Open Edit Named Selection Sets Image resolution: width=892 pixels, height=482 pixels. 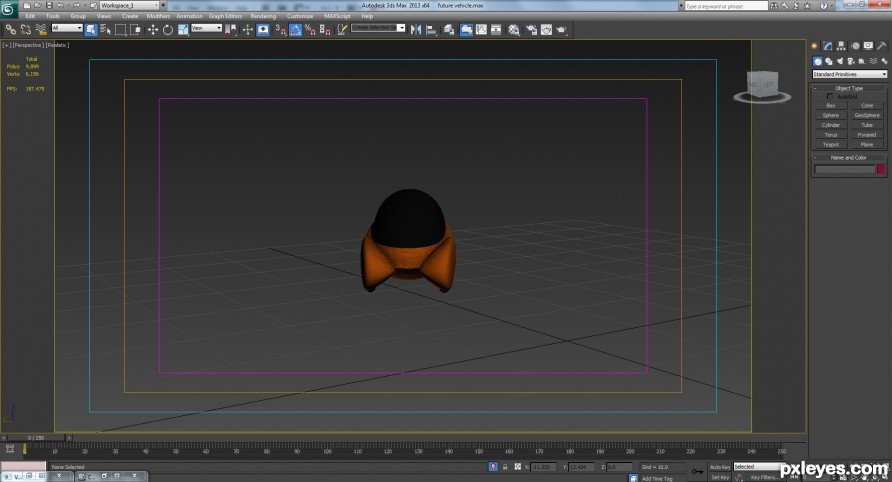[341, 30]
